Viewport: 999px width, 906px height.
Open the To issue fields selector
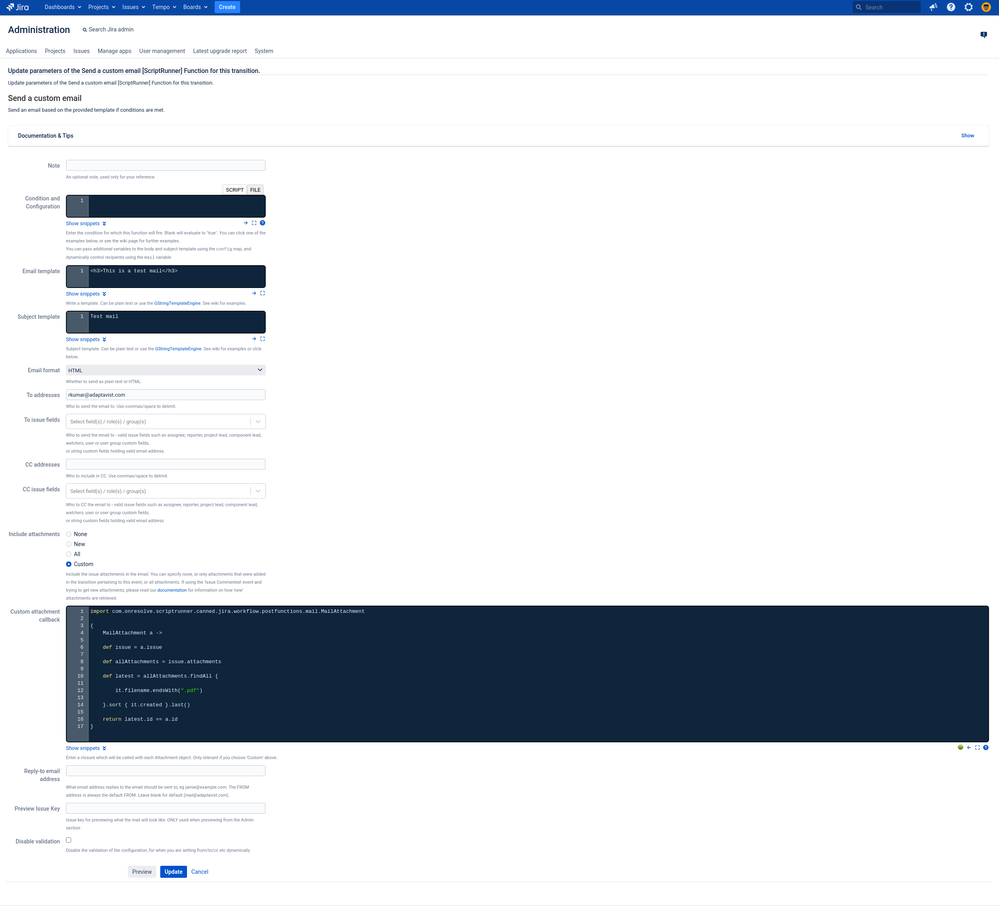point(165,421)
